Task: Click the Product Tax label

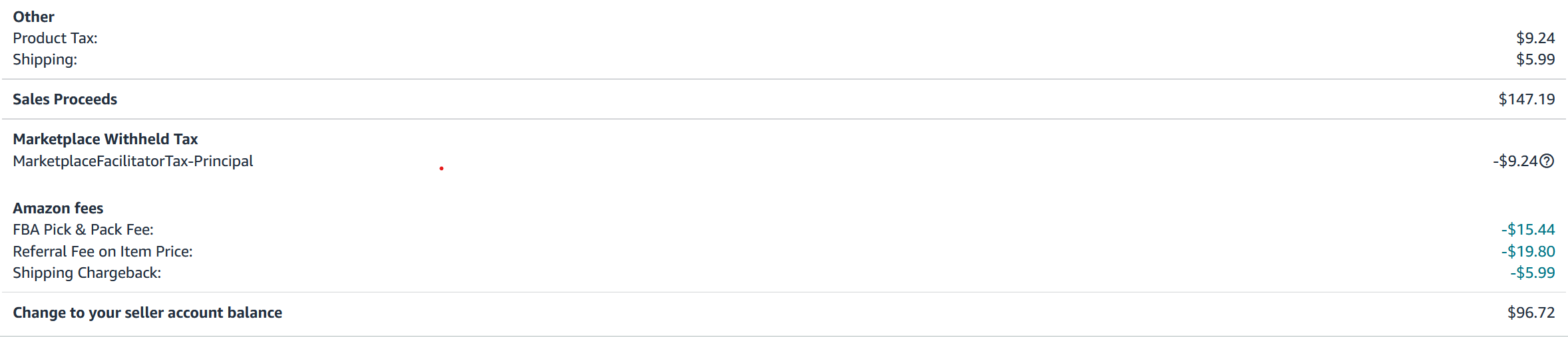Action: tap(55, 38)
